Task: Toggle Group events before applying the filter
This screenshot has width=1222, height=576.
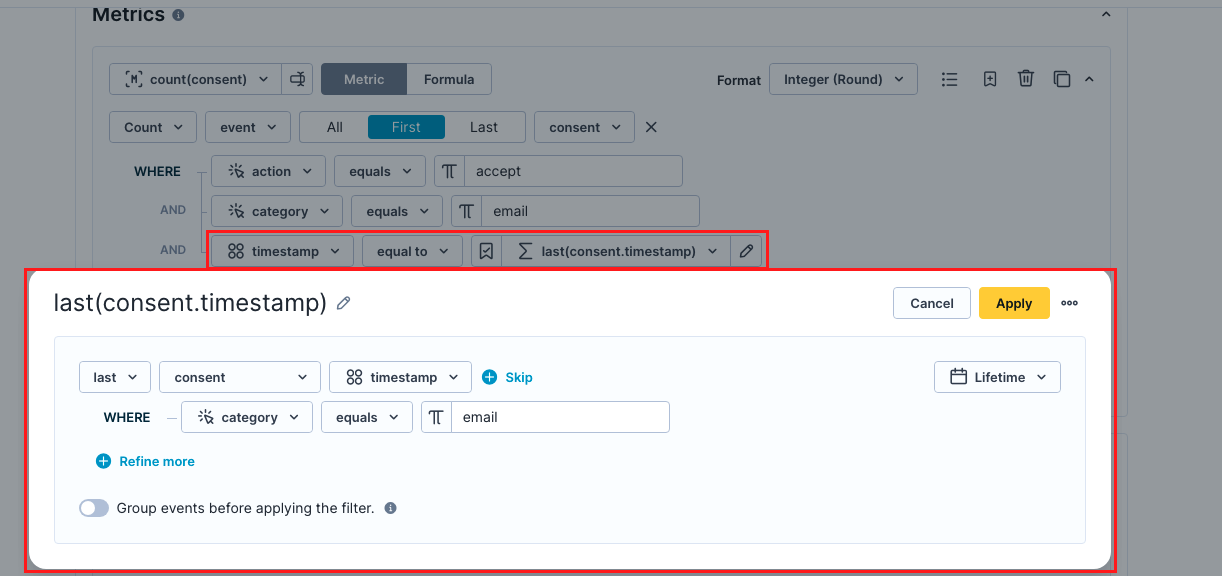Action: click(x=94, y=508)
